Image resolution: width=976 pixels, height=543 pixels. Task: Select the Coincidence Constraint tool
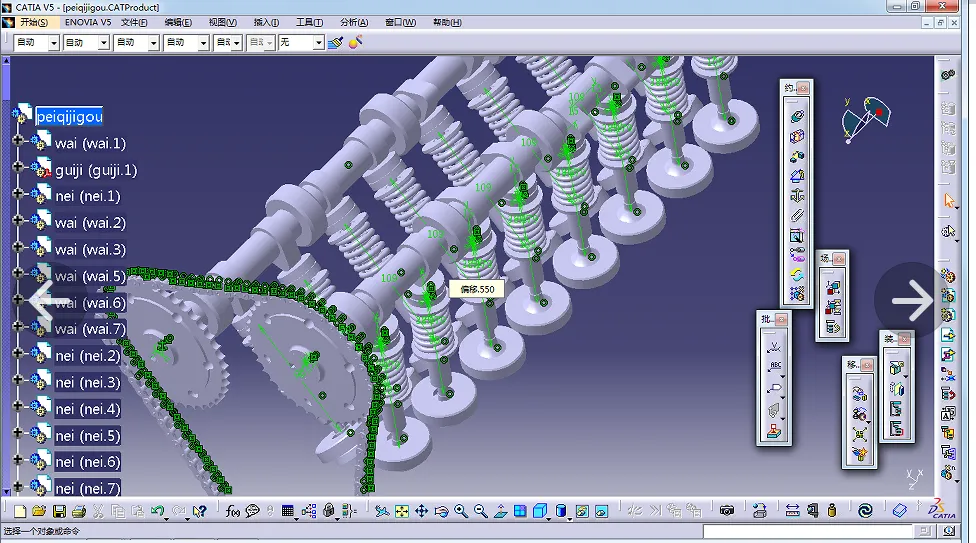click(797, 116)
